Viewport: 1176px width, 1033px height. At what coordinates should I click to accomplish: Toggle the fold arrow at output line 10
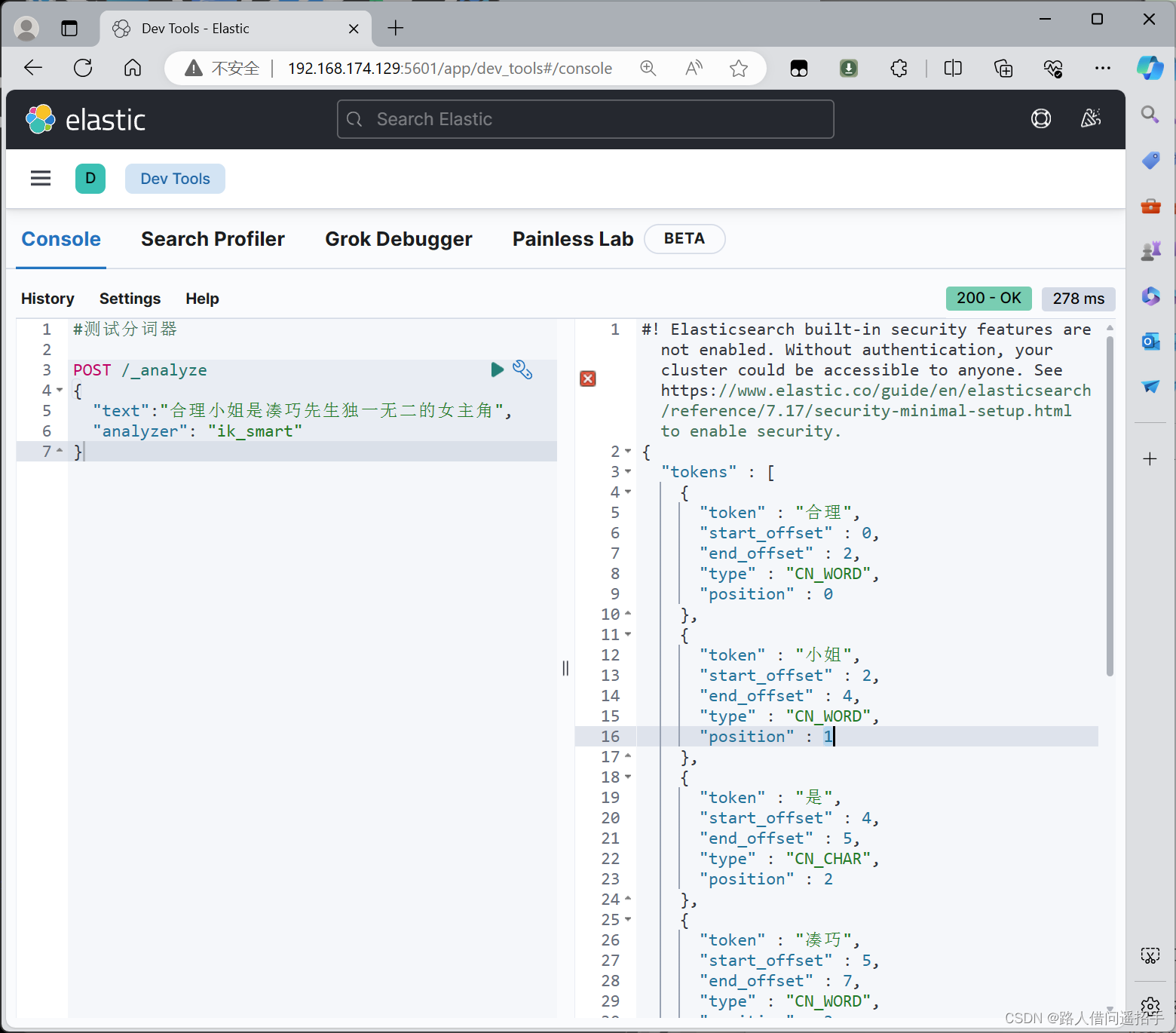click(628, 614)
